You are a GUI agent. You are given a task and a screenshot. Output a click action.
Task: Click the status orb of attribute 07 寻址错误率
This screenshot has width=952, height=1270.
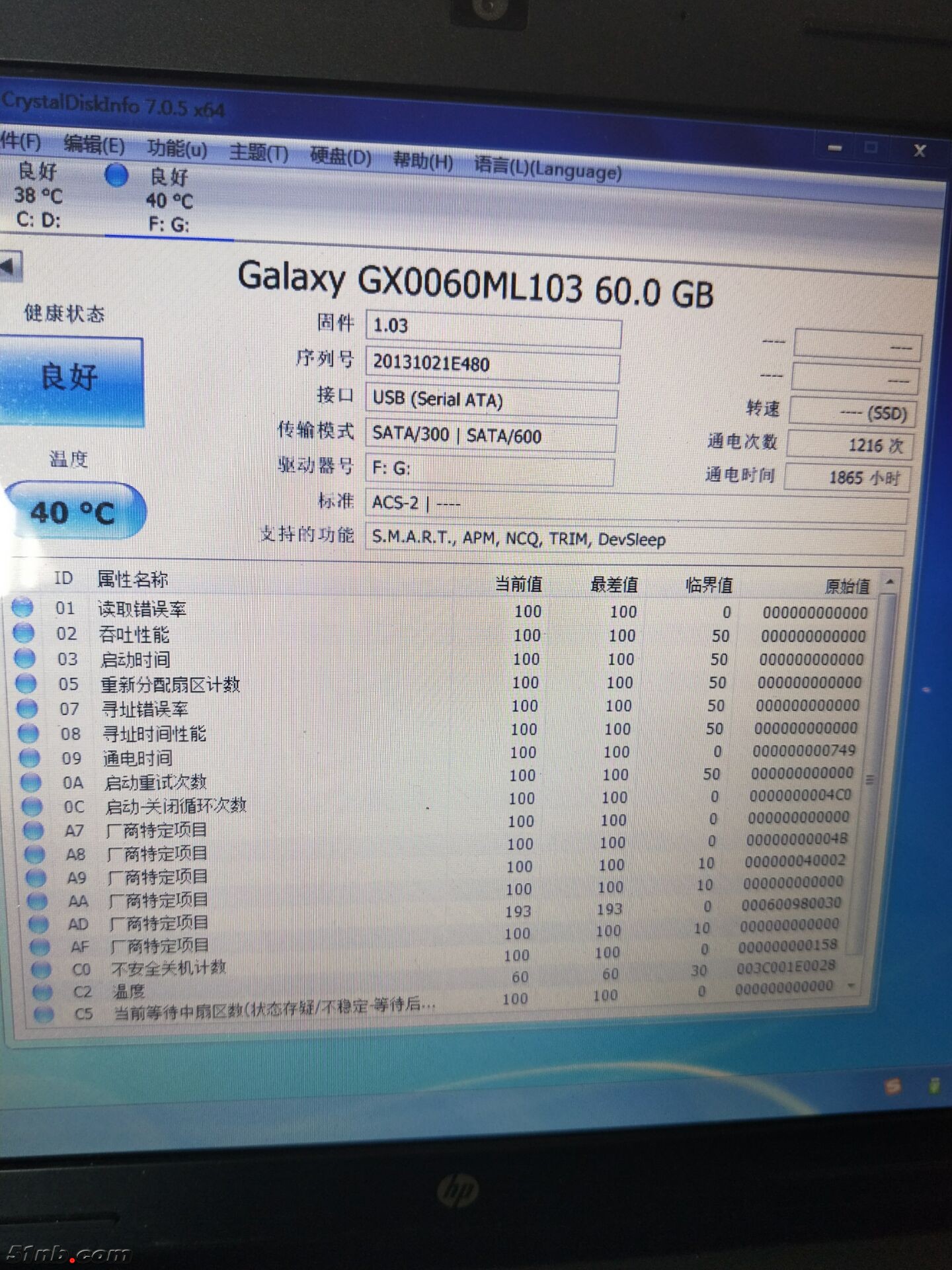coord(28,708)
